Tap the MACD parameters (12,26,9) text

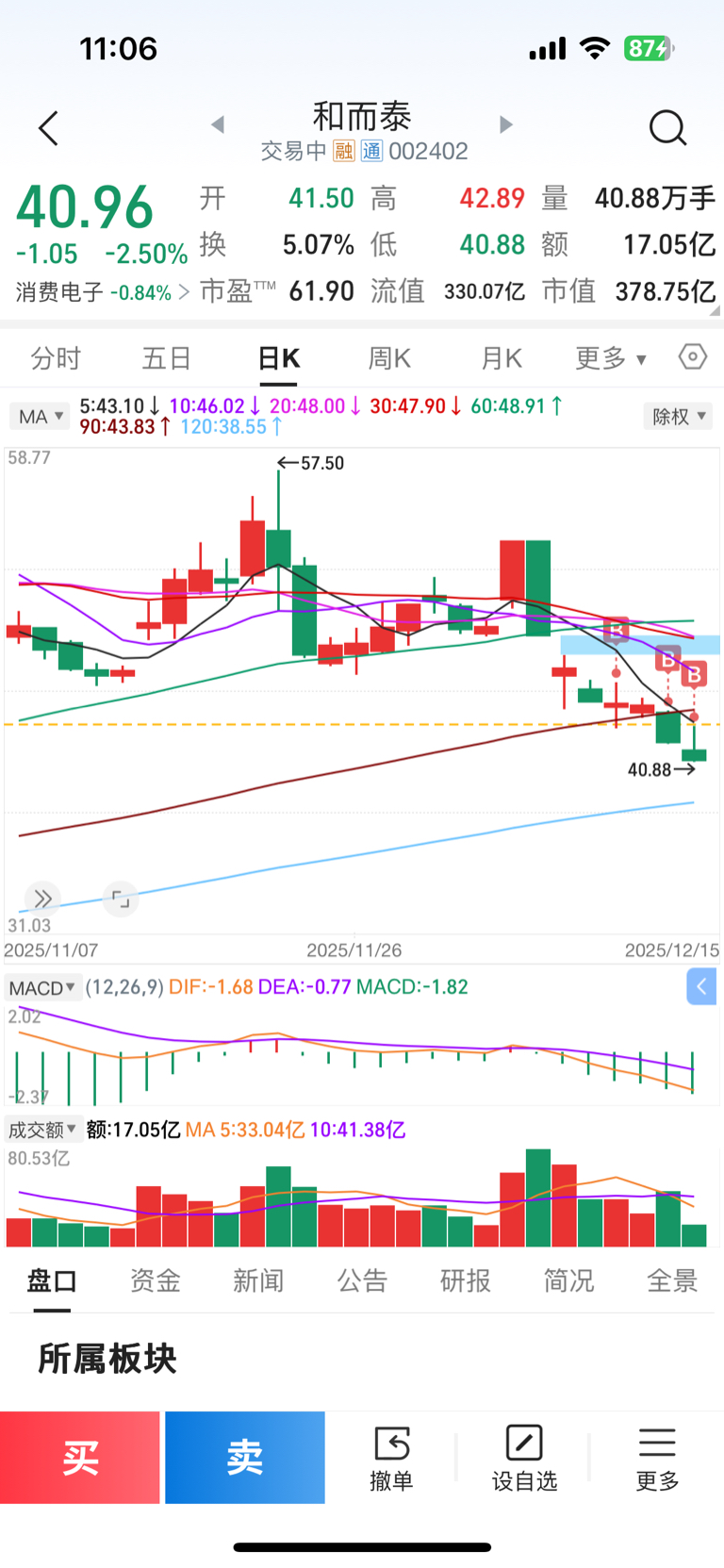pos(124,987)
